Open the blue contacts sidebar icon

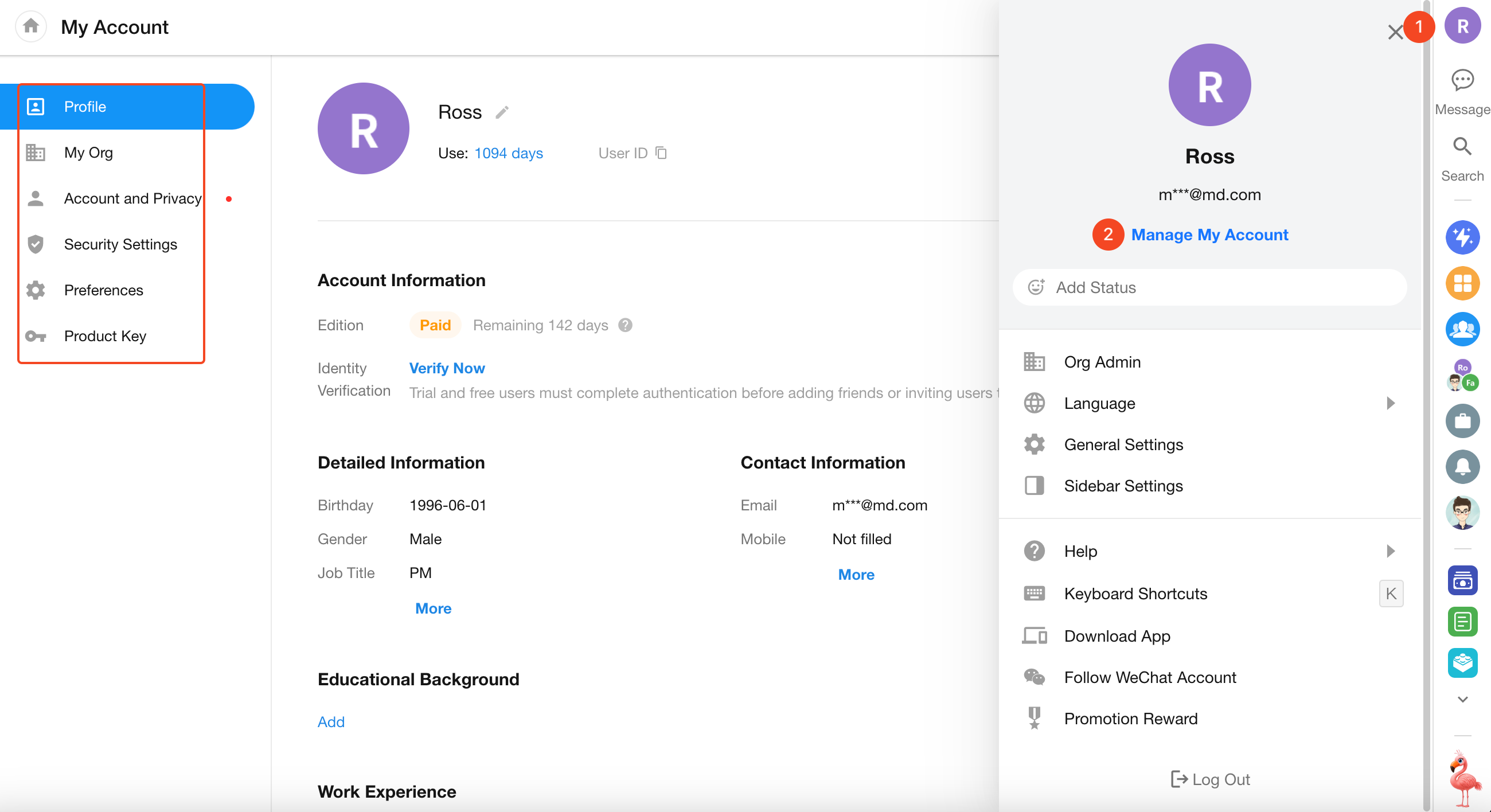tap(1462, 329)
